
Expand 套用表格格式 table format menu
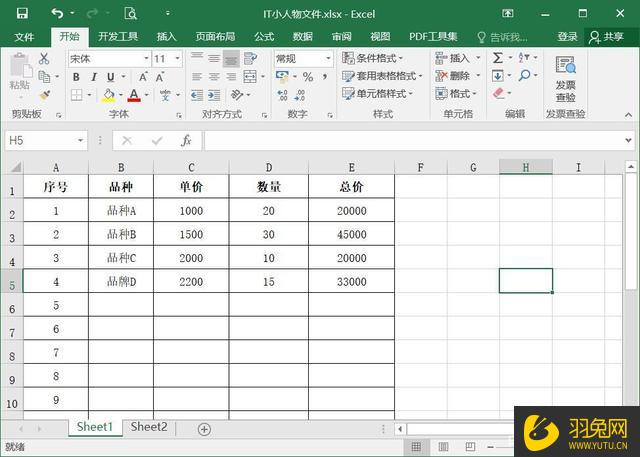coord(382,76)
